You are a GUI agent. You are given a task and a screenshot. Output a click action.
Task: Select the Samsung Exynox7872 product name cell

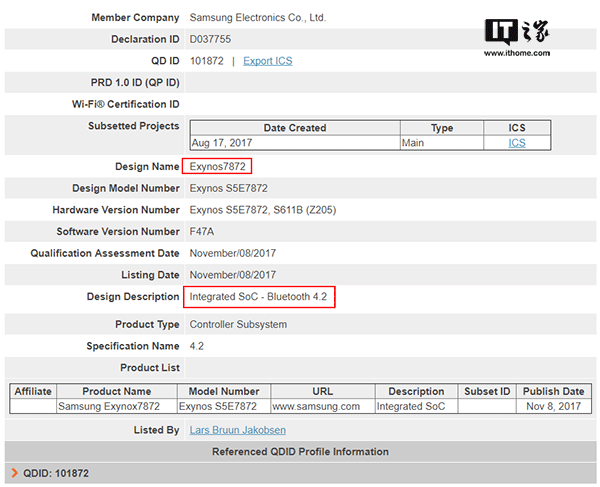click(x=117, y=406)
